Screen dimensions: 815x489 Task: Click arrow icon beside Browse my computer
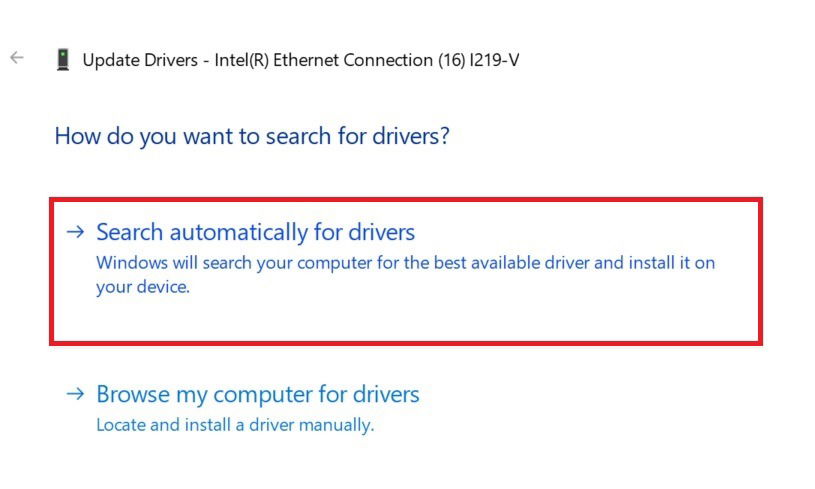click(x=75, y=394)
